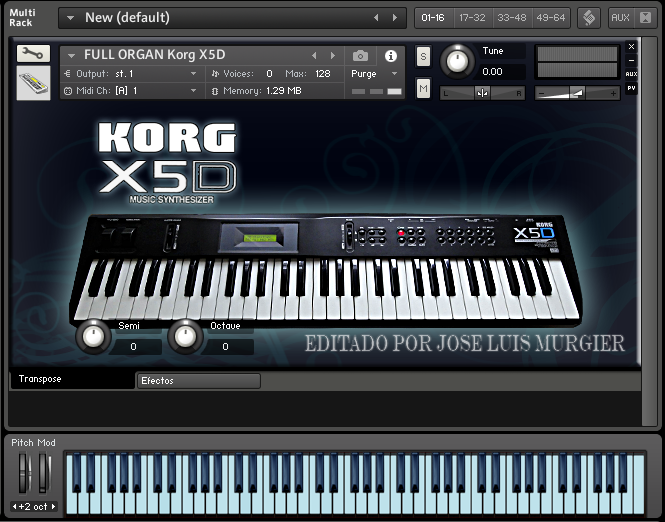Screen dimensions: 665x522
Task: Open the snapshot view camera icon
Action: (x=360, y=56)
